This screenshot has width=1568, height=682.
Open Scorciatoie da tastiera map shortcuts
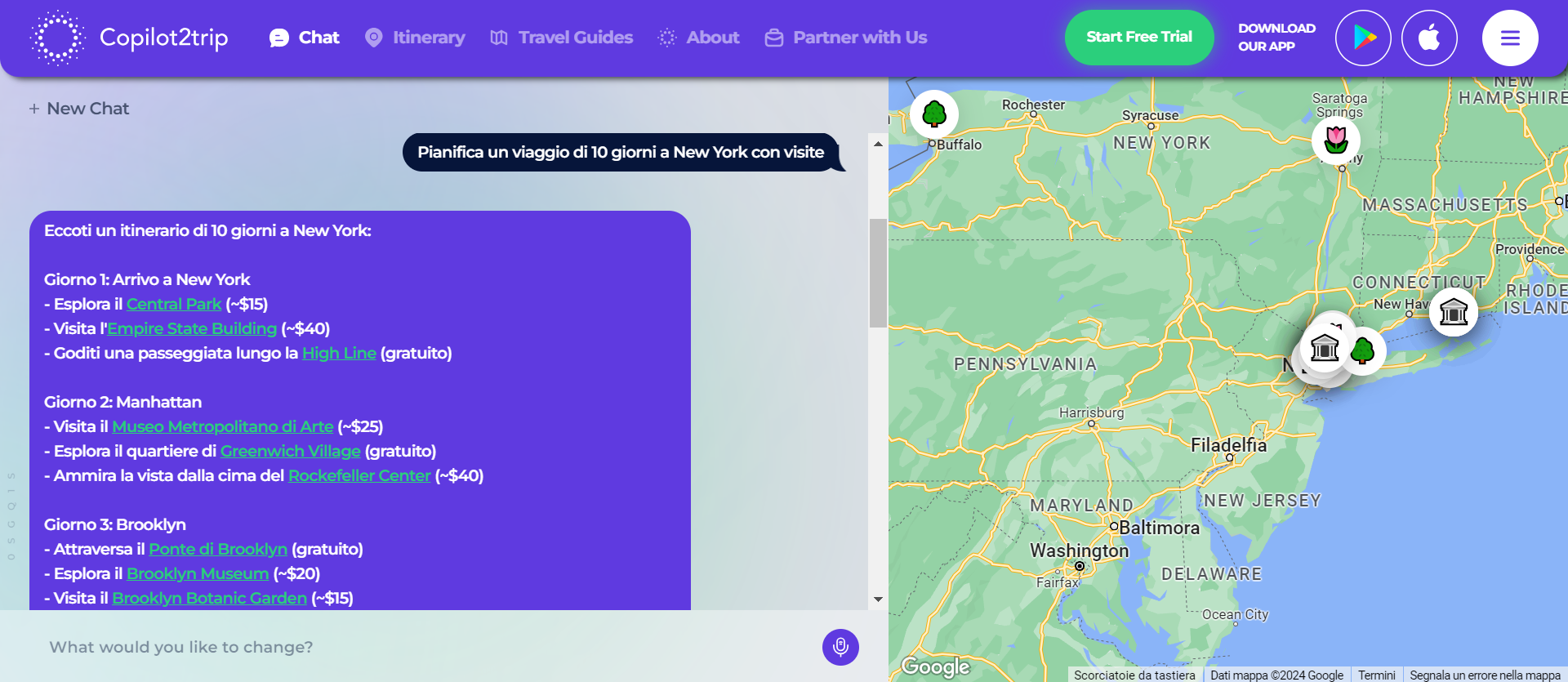point(1134,675)
